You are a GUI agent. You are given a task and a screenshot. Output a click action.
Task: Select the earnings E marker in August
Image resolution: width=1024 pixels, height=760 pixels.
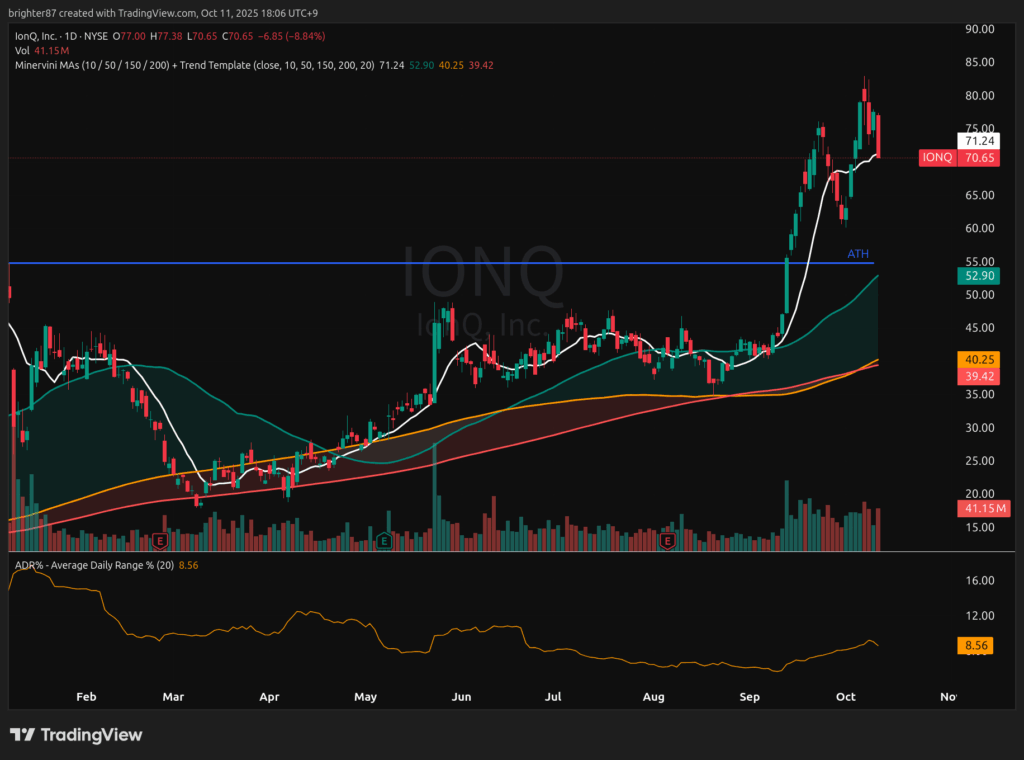[x=667, y=541]
